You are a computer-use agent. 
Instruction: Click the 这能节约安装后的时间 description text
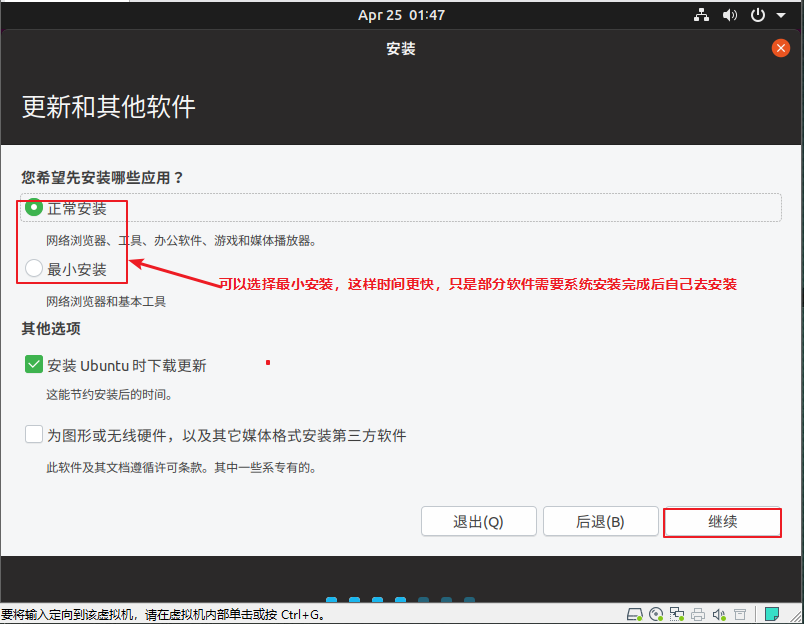coord(109,394)
